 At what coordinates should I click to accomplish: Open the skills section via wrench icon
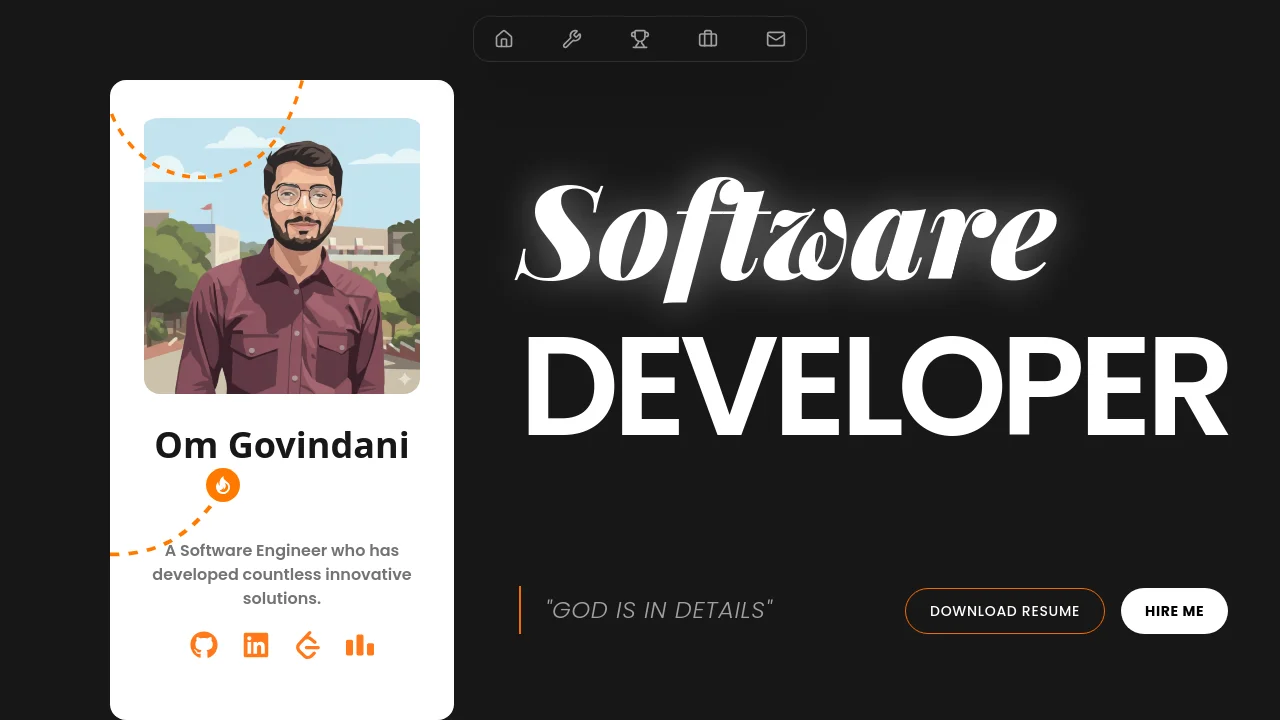[x=572, y=39]
